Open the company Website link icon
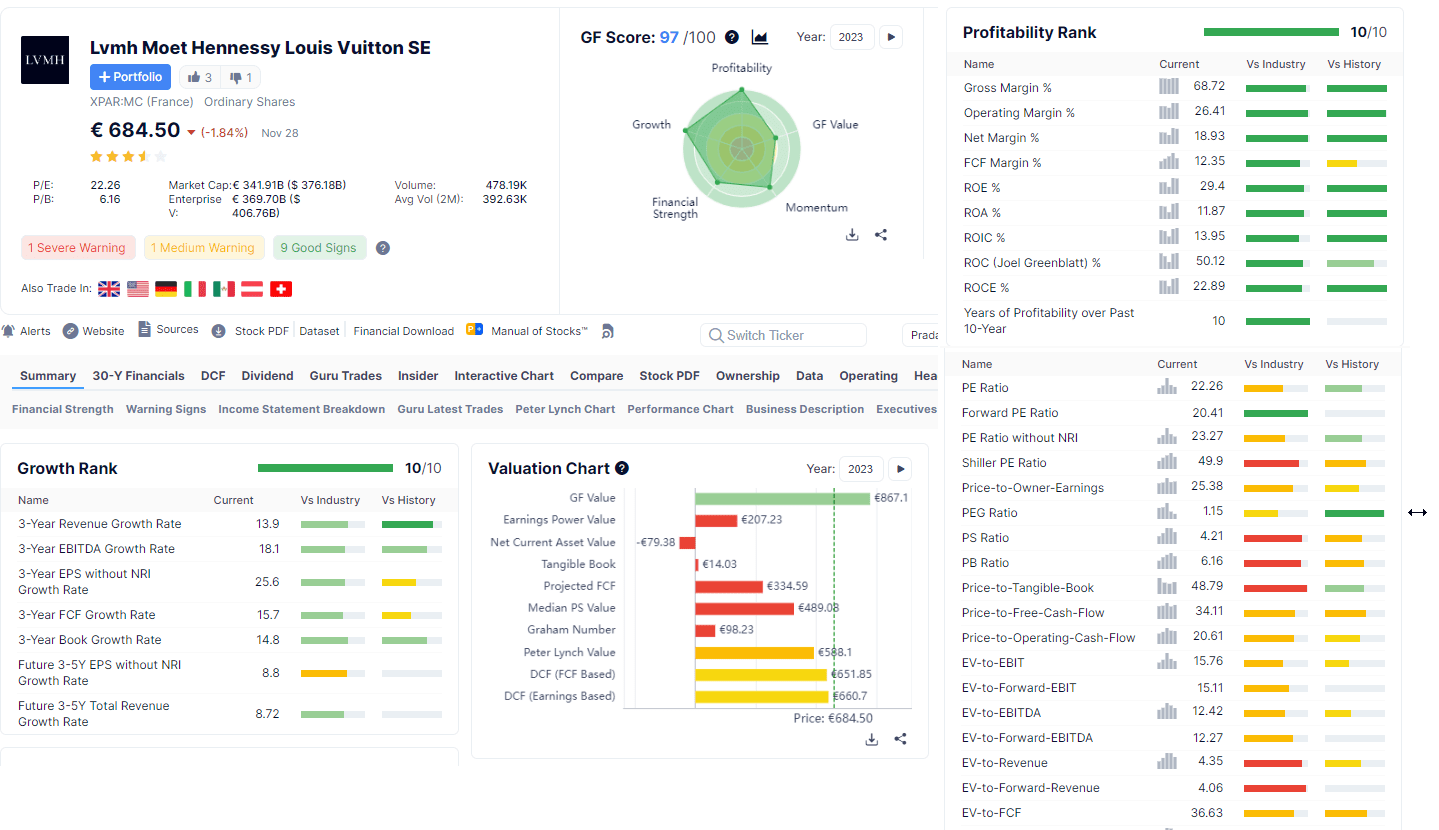 point(70,331)
